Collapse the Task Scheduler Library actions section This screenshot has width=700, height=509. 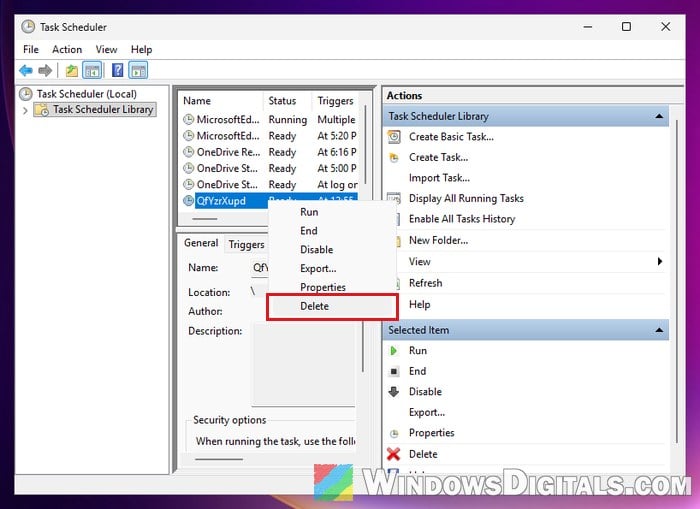[659, 116]
